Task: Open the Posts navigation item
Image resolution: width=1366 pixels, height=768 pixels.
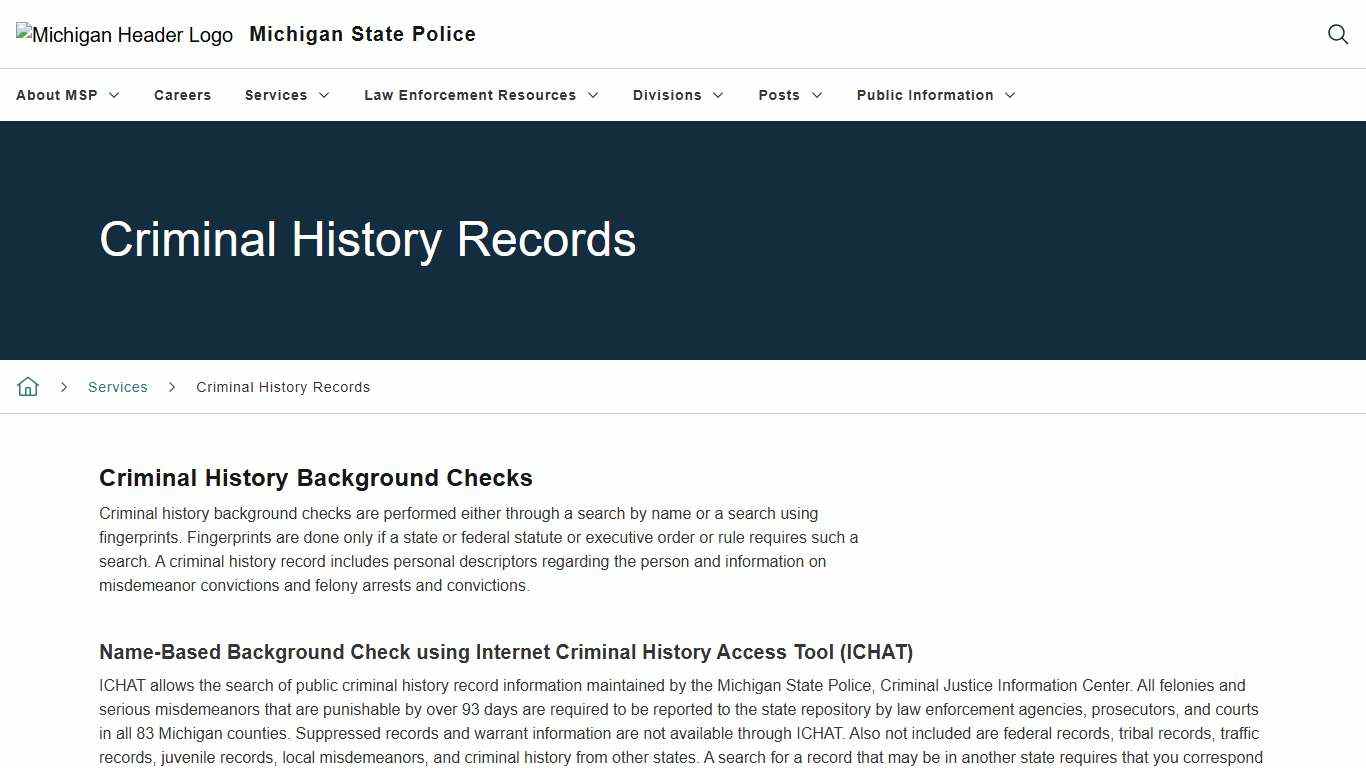Action: pyautogui.click(x=778, y=95)
